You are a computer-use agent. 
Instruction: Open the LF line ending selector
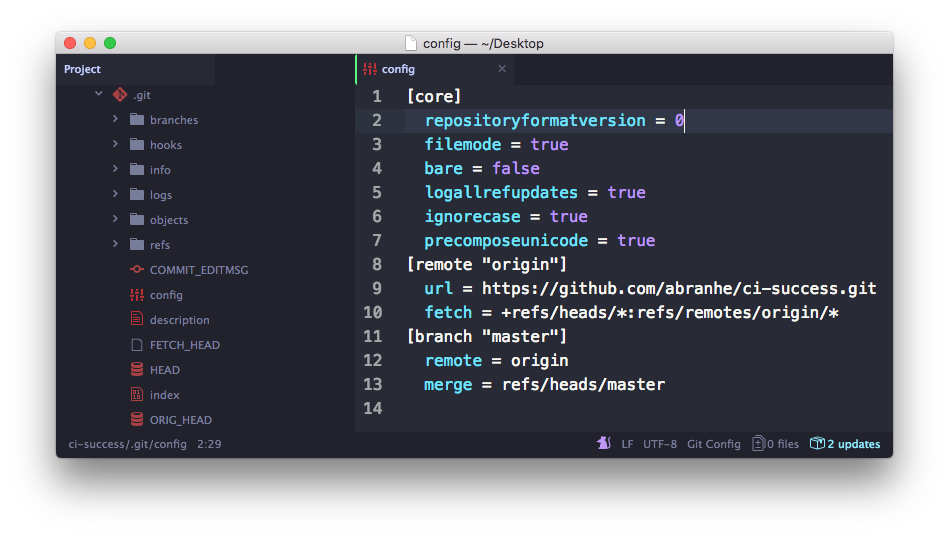point(627,444)
